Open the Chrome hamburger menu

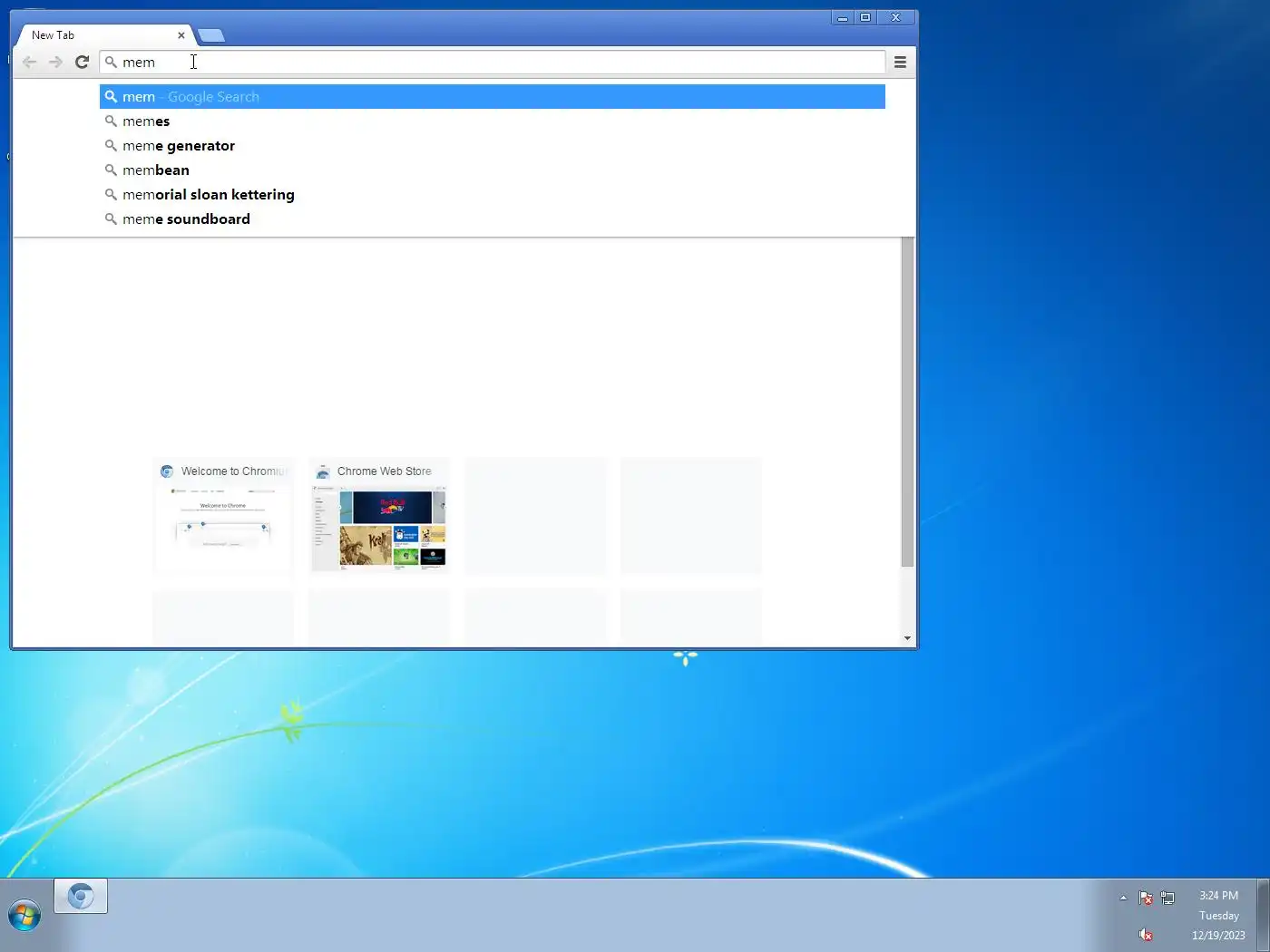pos(900,62)
